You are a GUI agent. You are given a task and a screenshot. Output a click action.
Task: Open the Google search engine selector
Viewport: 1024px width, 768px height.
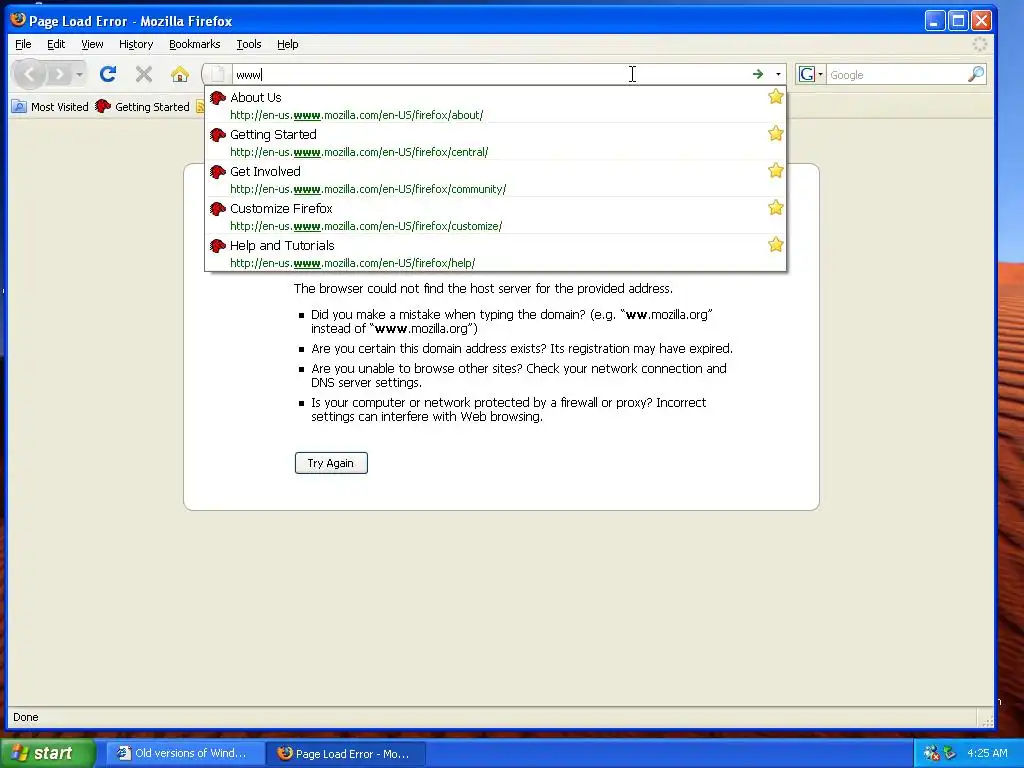810,74
